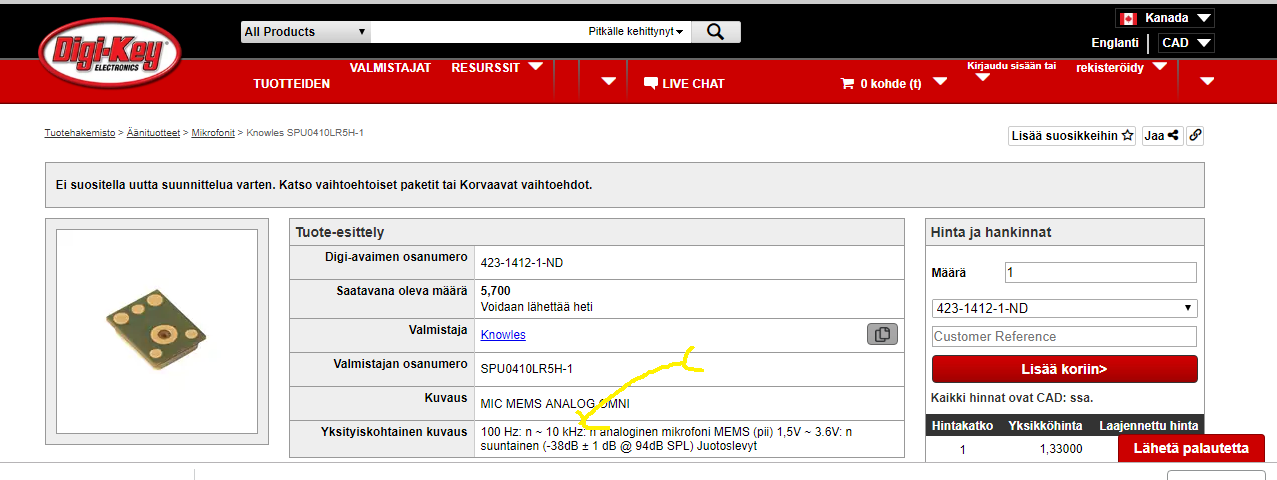Open the 423-1412-1-ND packaging dropdown

(x=1064, y=308)
